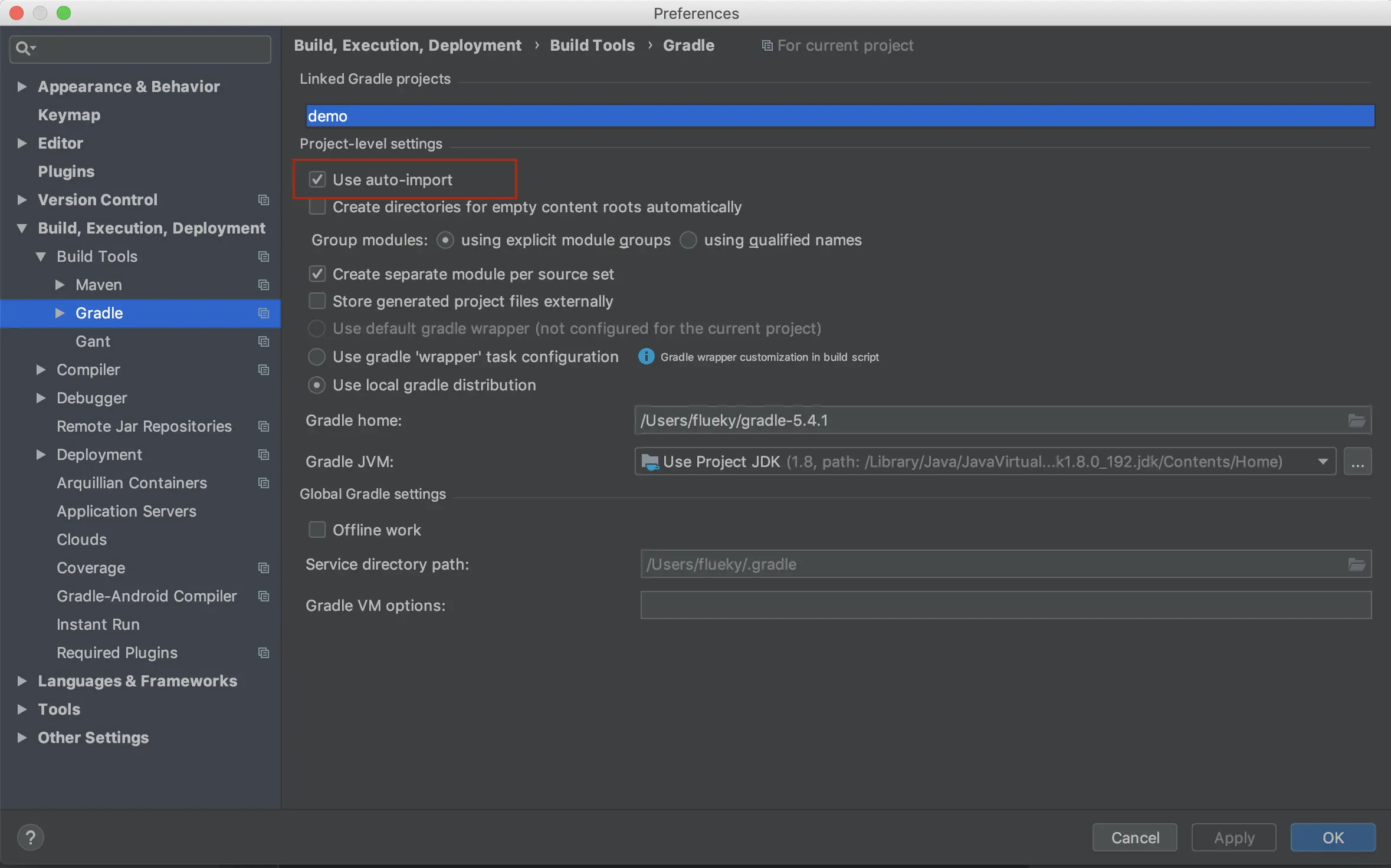
Task: Select Use gradle 'wrapper' task configuration radio
Action: pos(317,357)
